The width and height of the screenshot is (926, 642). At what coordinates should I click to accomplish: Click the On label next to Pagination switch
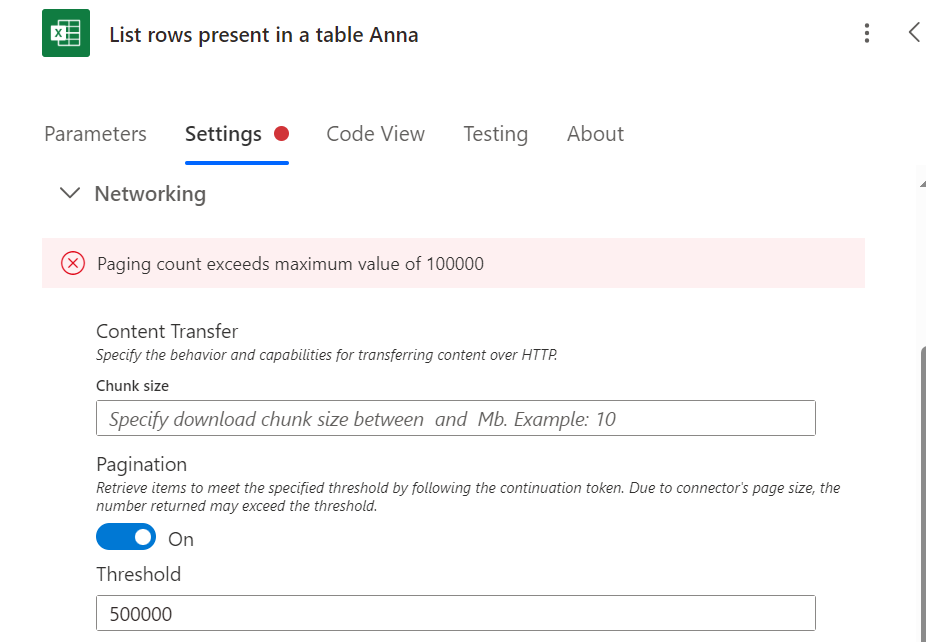click(x=181, y=539)
